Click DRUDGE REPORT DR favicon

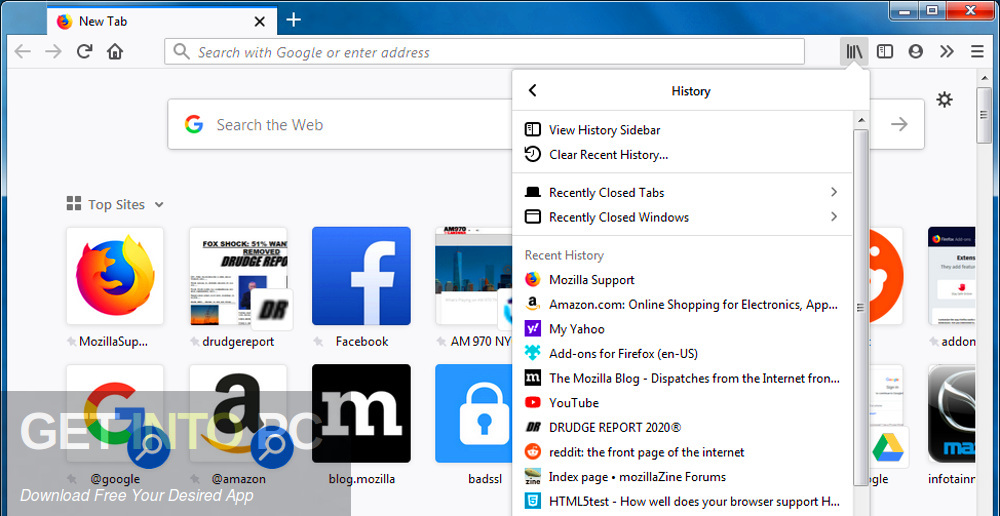point(533,427)
